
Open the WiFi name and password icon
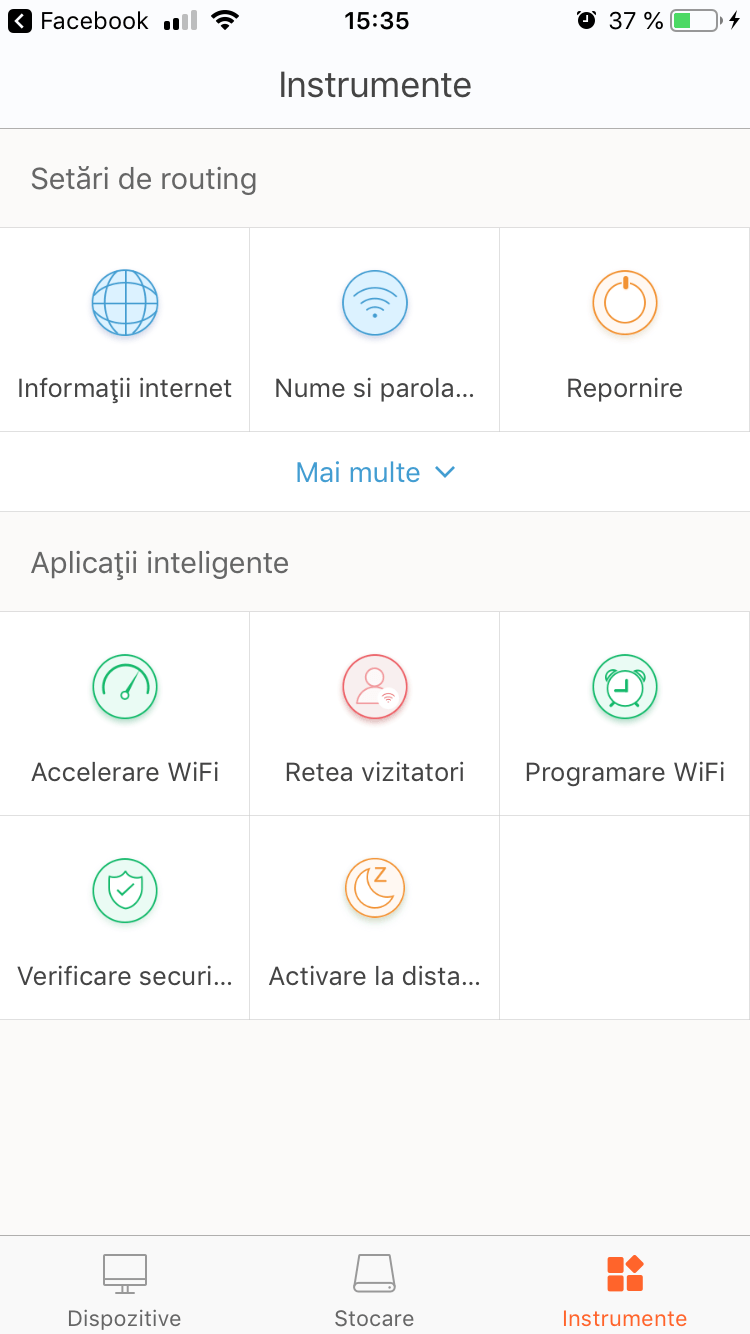tap(375, 302)
